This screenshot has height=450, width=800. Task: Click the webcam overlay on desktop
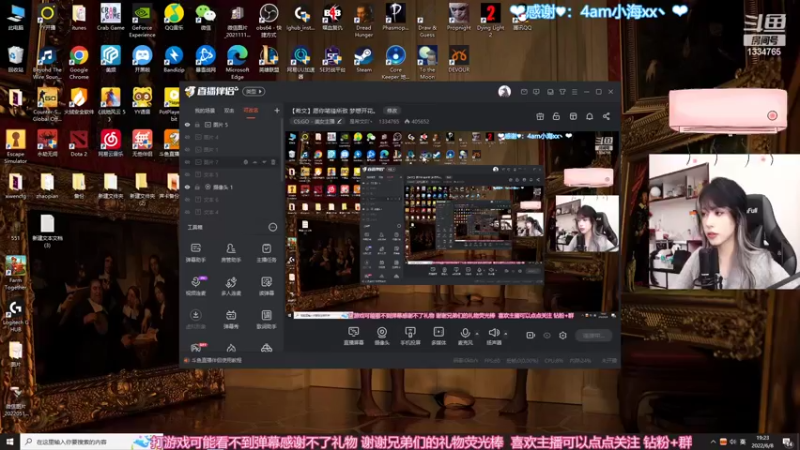(x=724, y=221)
